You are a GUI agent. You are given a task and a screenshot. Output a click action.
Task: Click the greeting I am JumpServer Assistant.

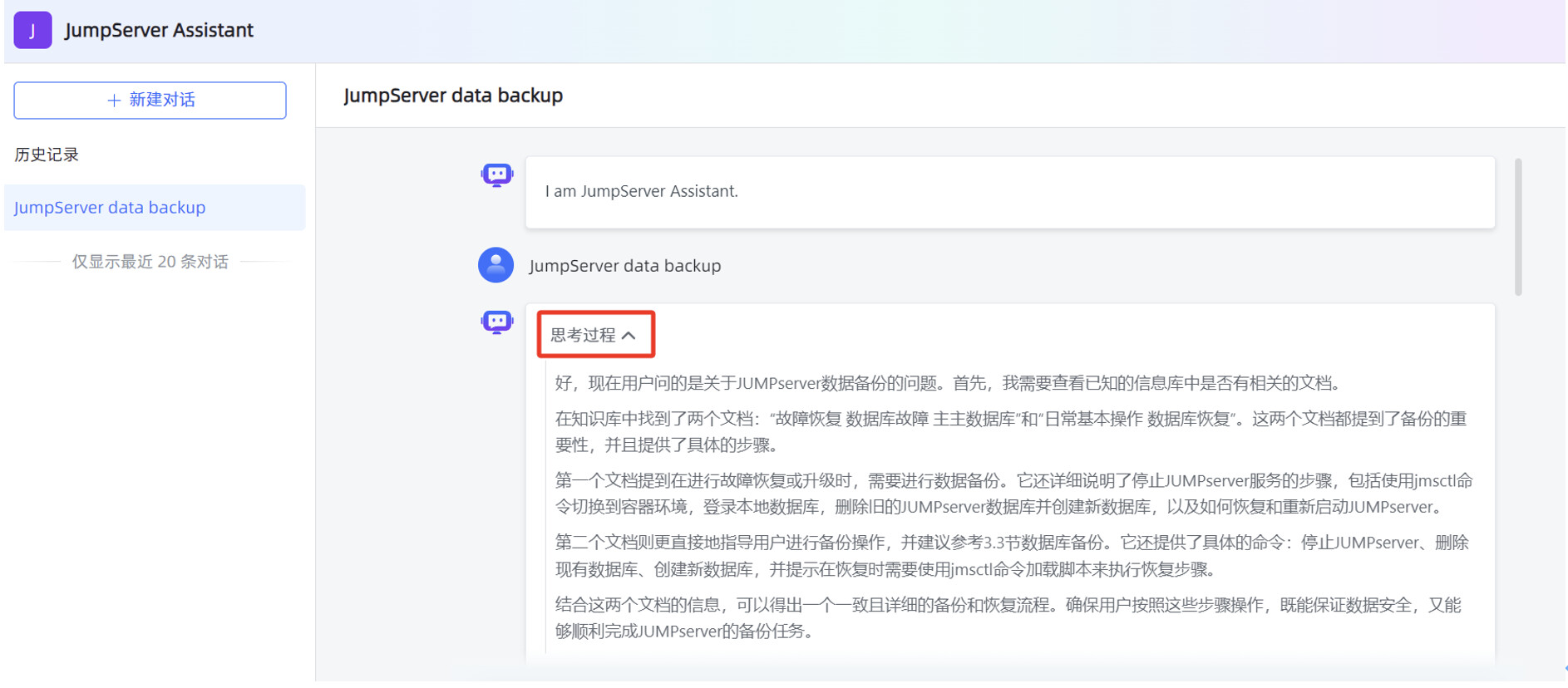[641, 191]
